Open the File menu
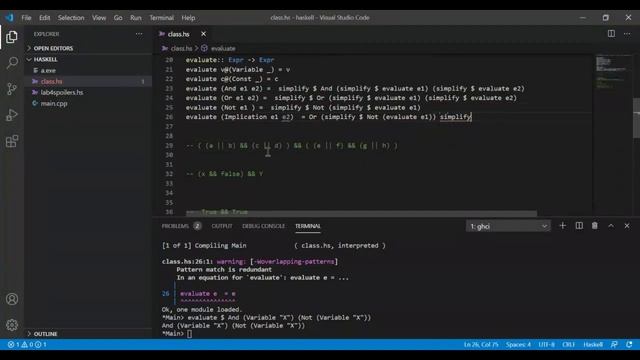The width and height of the screenshot is (640, 360). pyautogui.click(x=27, y=18)
